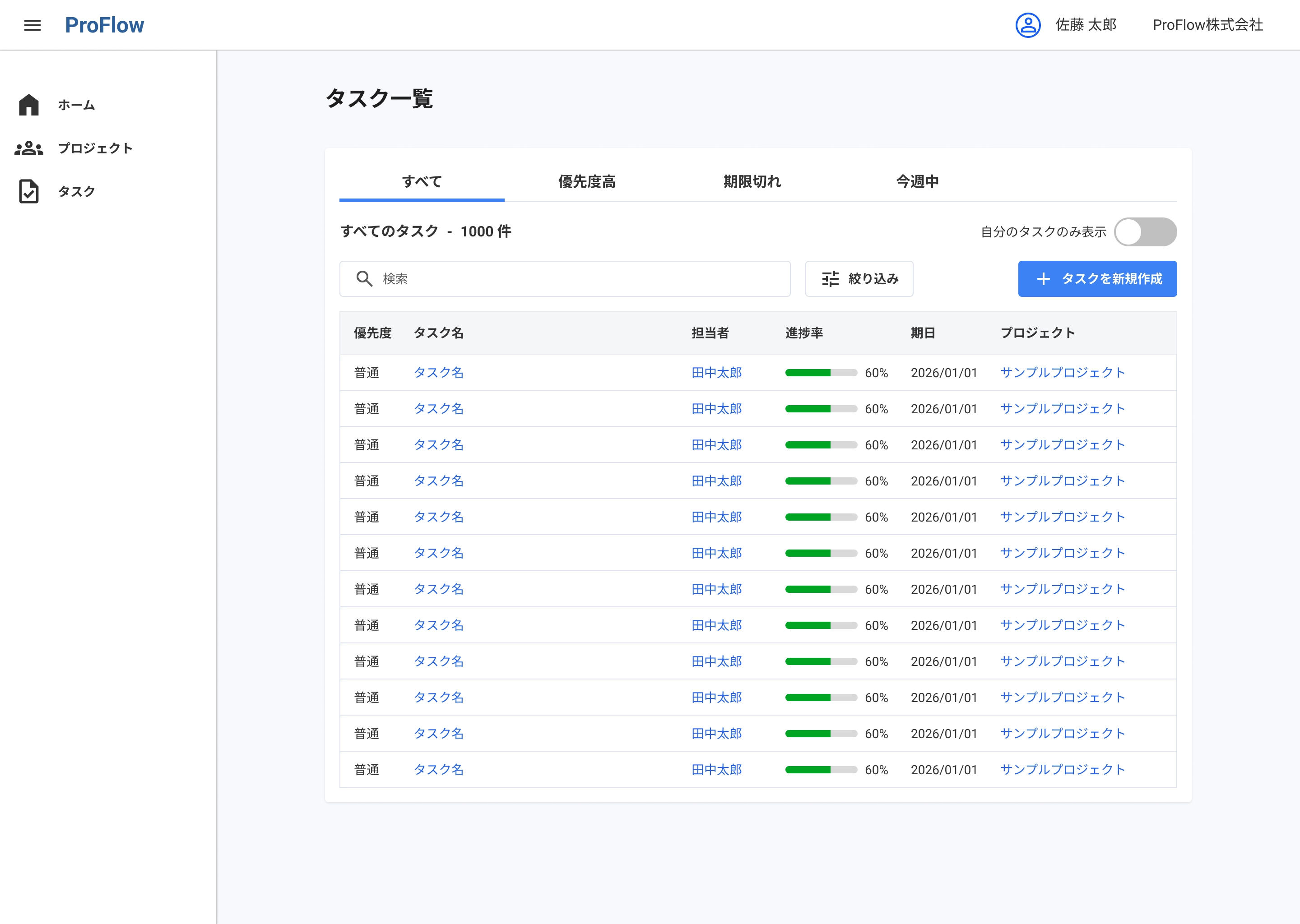Toggle 自分のタスクのみ表示 switch
Screen dimensions: 1300x924
[1145, 231]
